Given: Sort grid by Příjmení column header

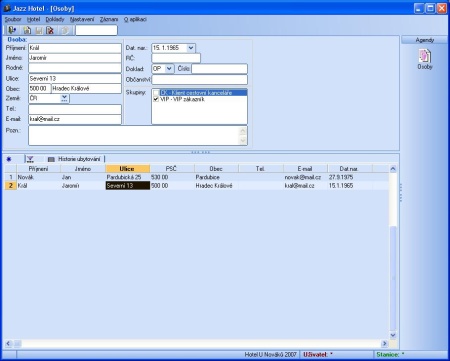Looking at the screenshot, I should (x=38, y=169).
